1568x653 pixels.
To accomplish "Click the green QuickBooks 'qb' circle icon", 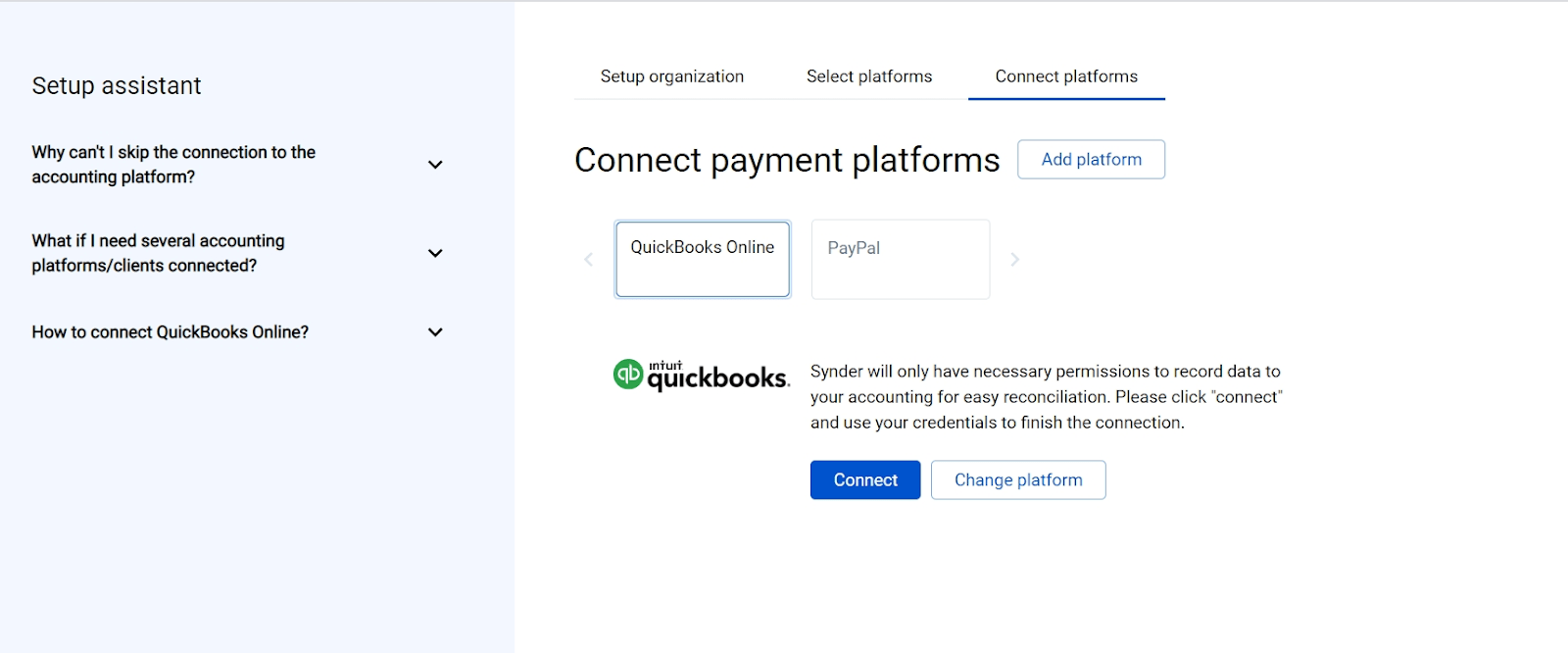I will click(x=628, y=375).
